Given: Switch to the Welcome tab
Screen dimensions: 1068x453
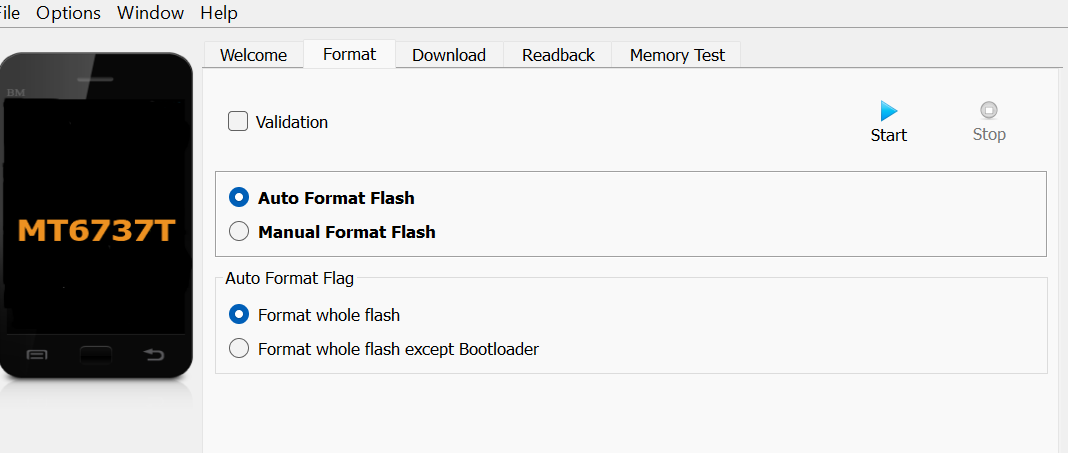Looking at the screenshot, I should point(253,55).
